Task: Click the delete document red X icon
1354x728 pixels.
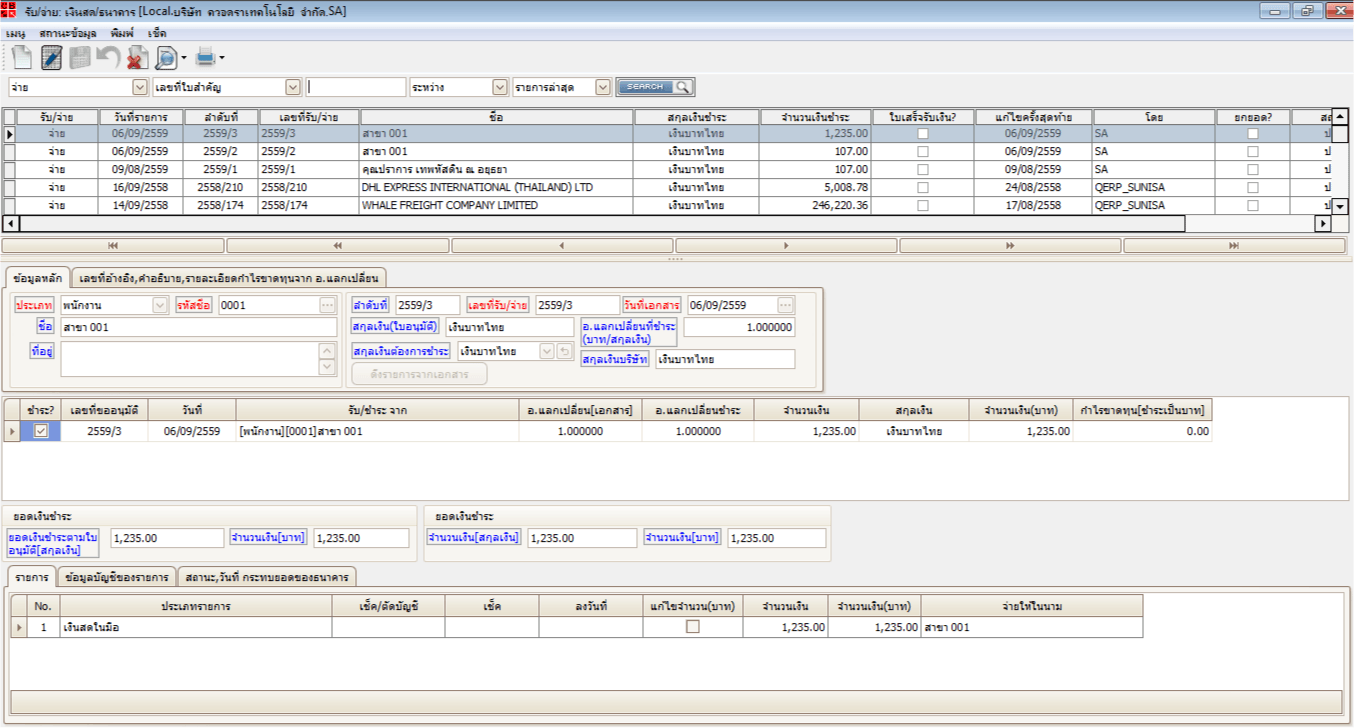Action: [137, 57]
